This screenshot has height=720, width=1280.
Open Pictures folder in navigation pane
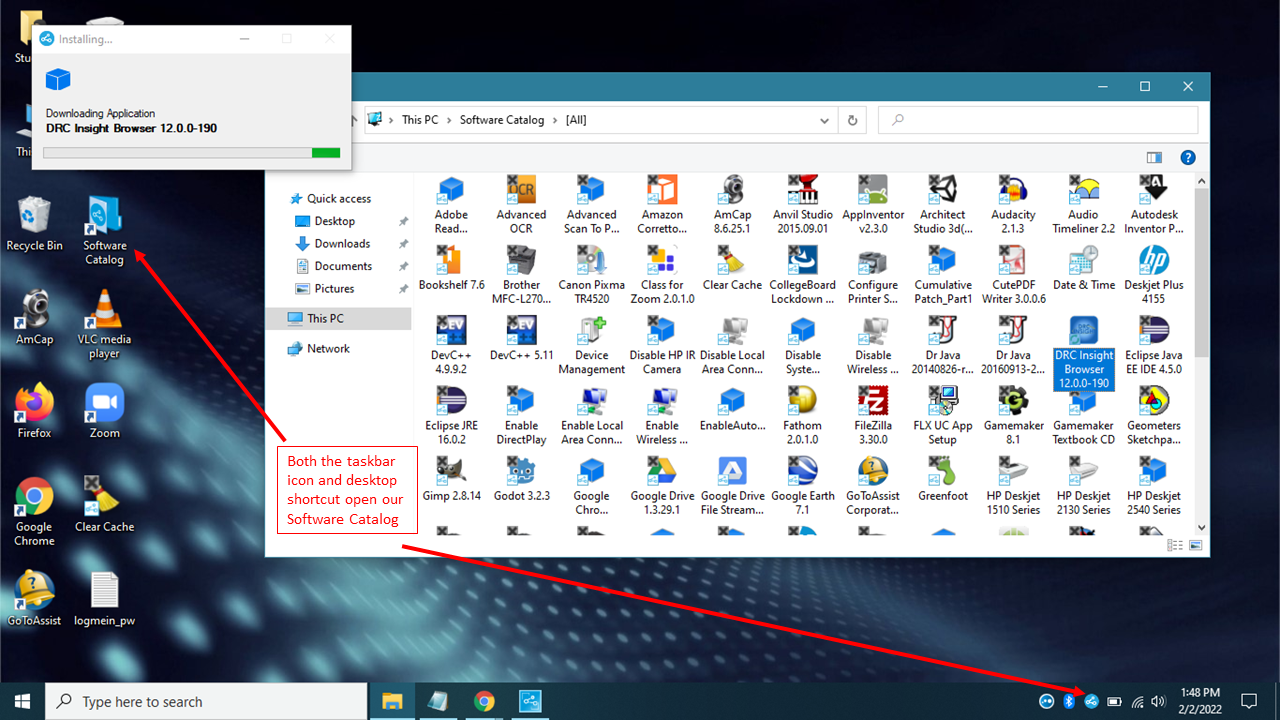pyautogui.click(x=334, y=288)
